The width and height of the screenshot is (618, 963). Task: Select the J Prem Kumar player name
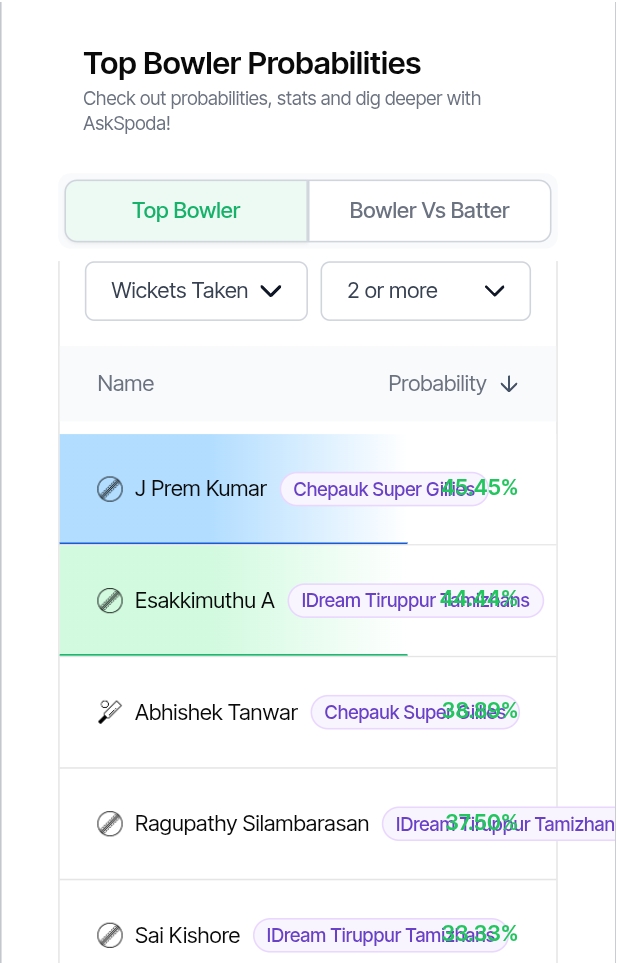coord(201,489)
